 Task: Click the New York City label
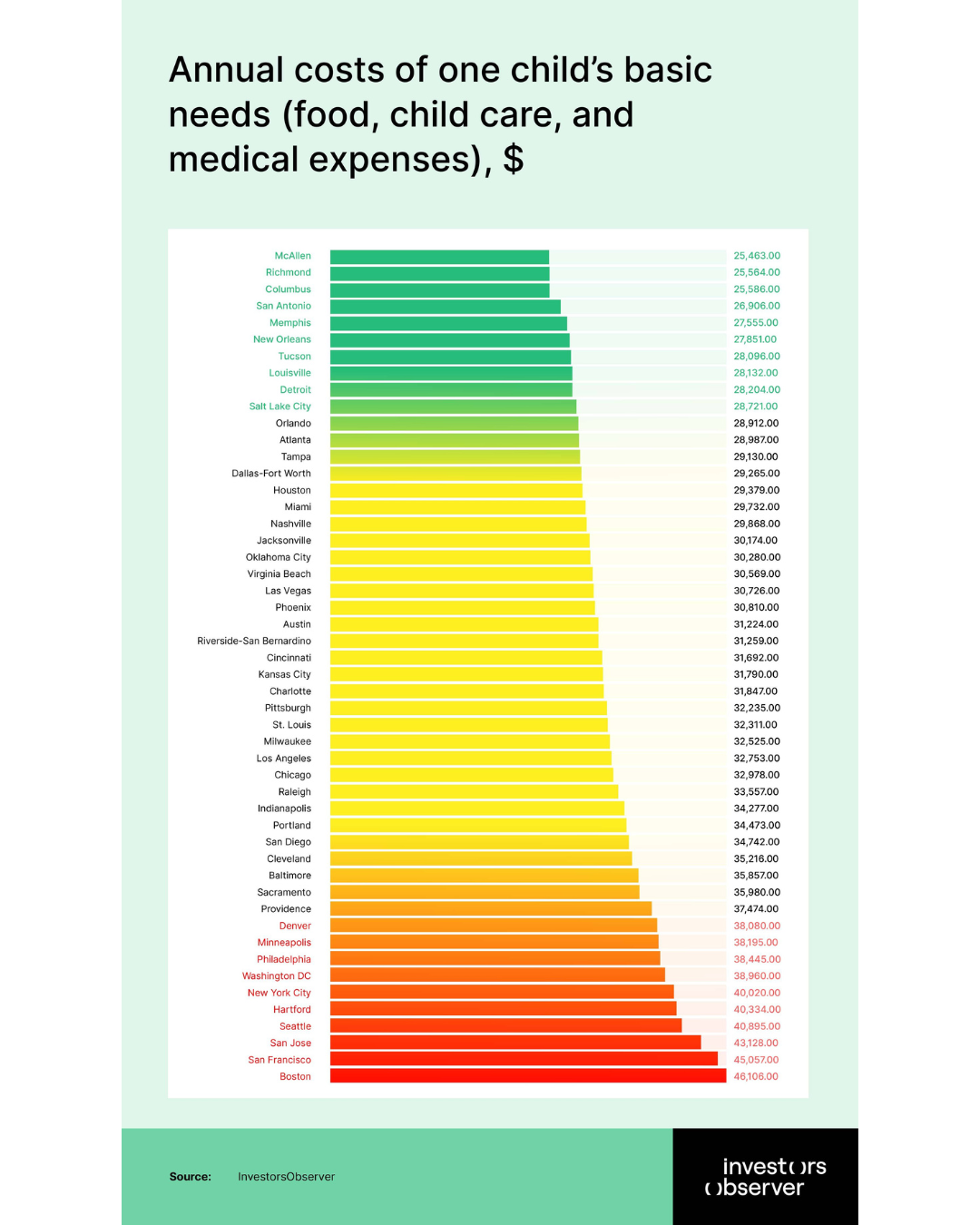[279, 993]
